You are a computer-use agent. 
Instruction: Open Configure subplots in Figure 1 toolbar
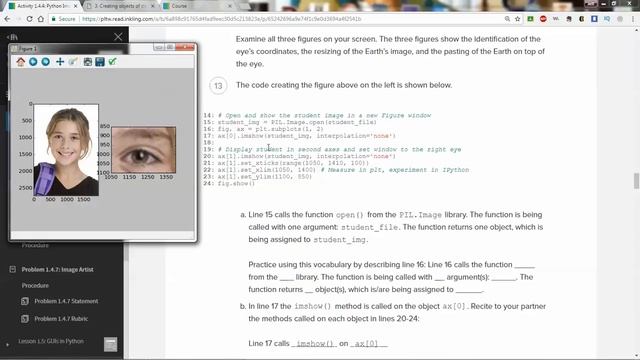pyautogui.click(x=87, y=62)
